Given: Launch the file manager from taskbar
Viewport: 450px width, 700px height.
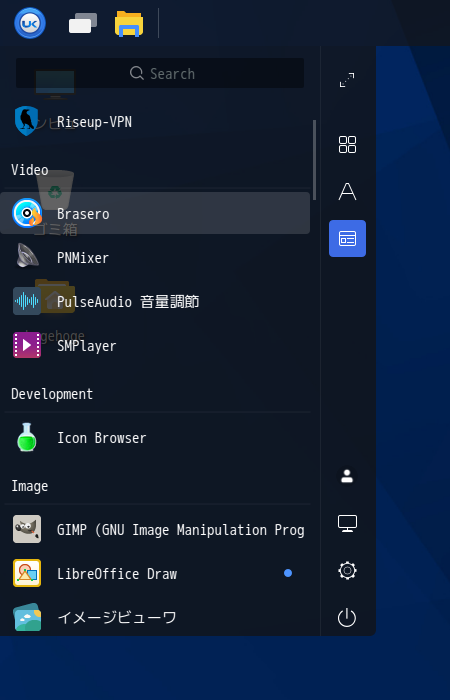Looking at the screenshot, I should tap(129, 24).
